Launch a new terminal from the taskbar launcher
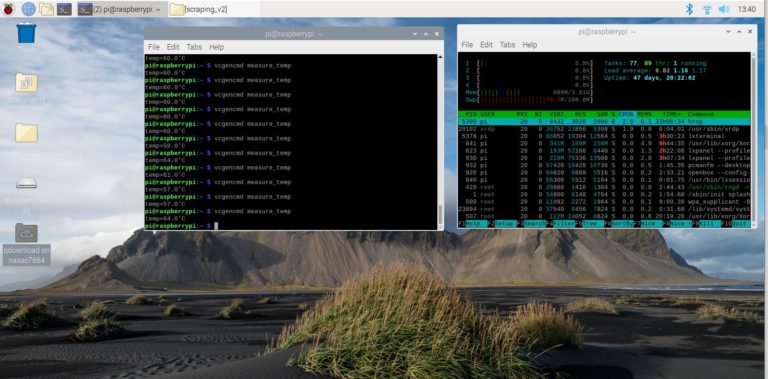 64,9
